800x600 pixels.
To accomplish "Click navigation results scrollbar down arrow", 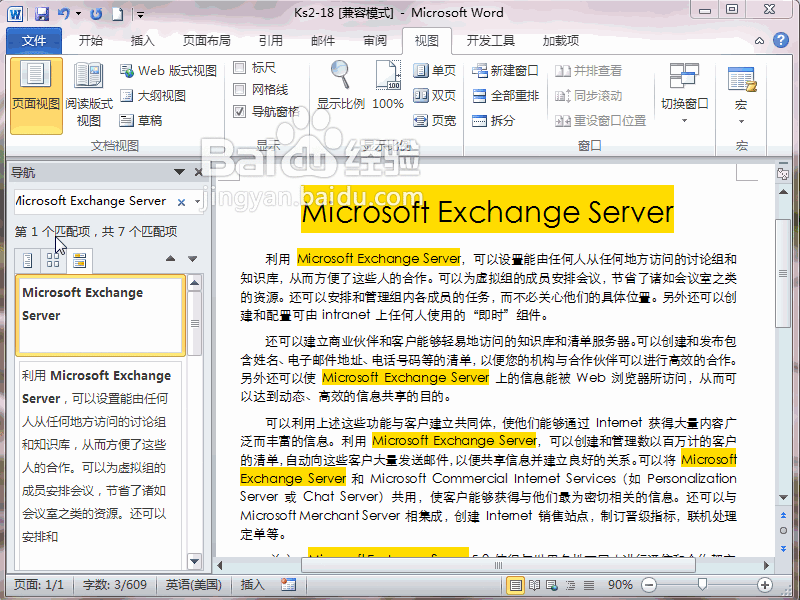I will coord(194,562).
